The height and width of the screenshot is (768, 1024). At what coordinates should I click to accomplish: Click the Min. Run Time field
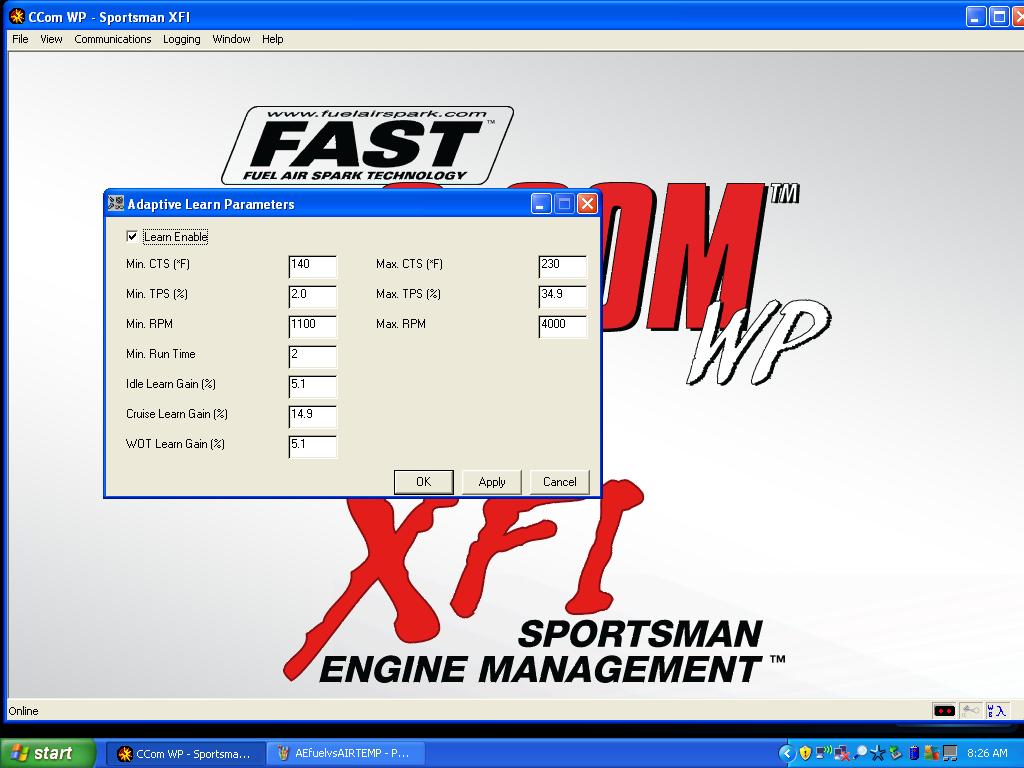[313, 356]
